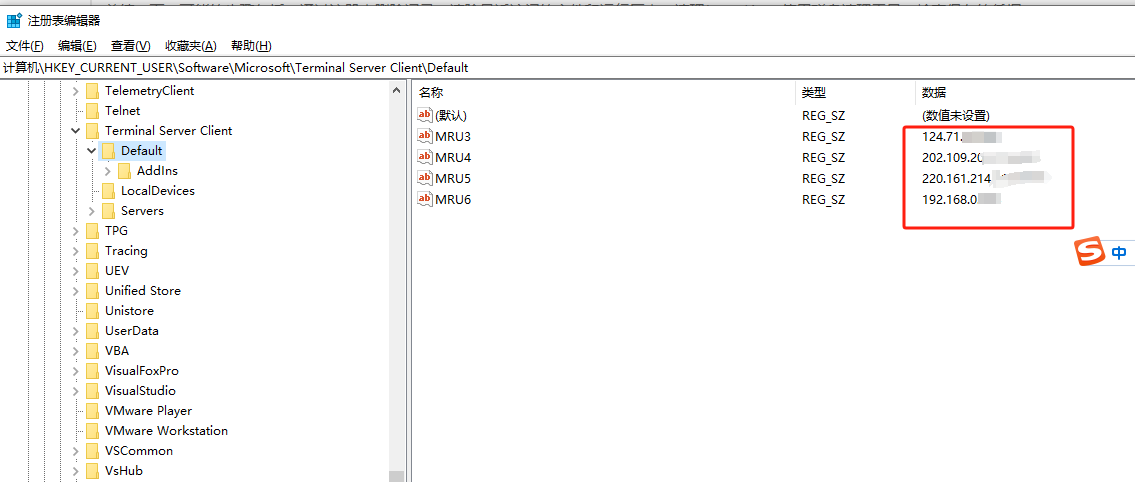Click the Telnet folder icon
This screenshot has width=1135, height=482.
pos(92,111)
